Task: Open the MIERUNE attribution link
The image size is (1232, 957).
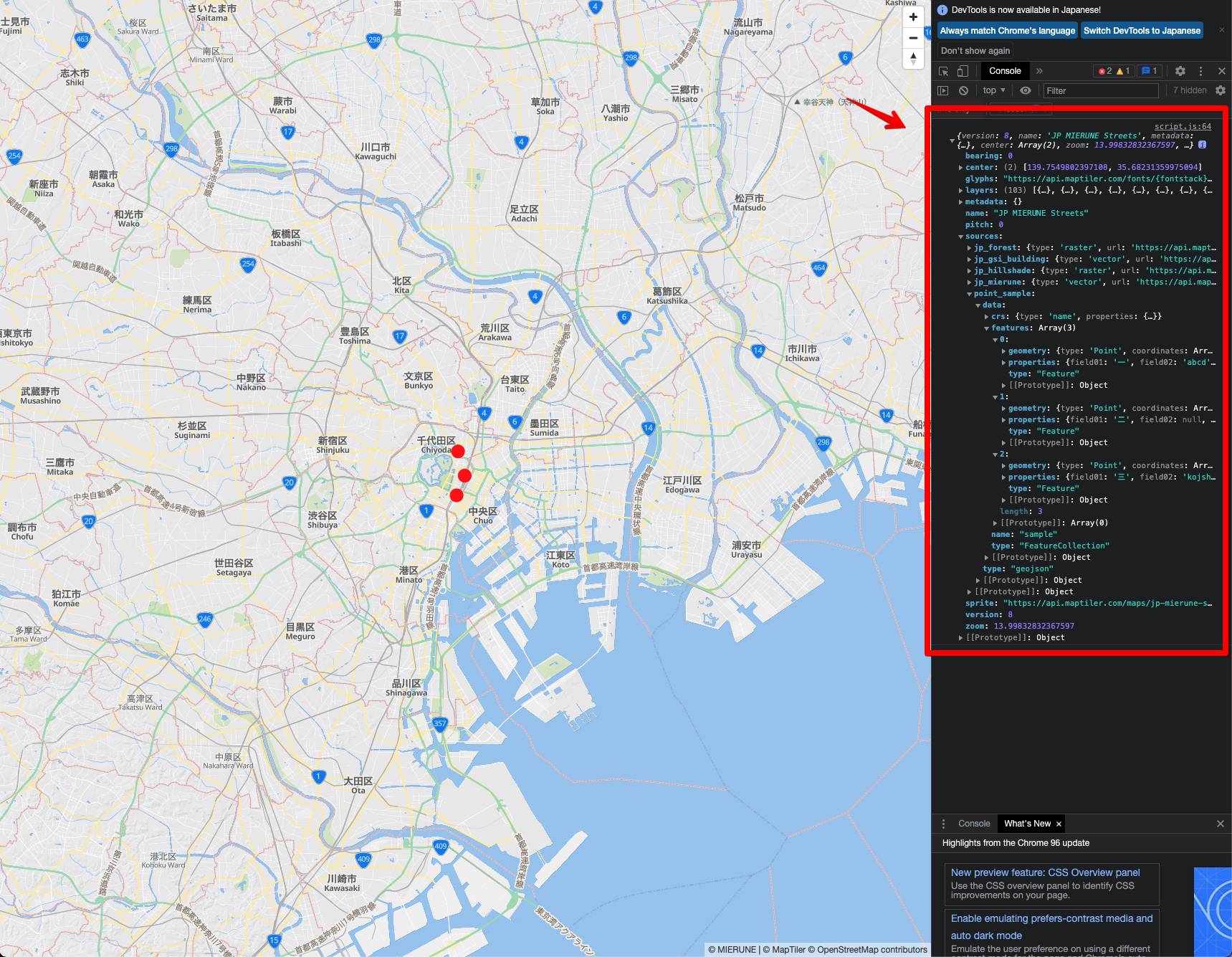Action: click(x=732, y=950)
